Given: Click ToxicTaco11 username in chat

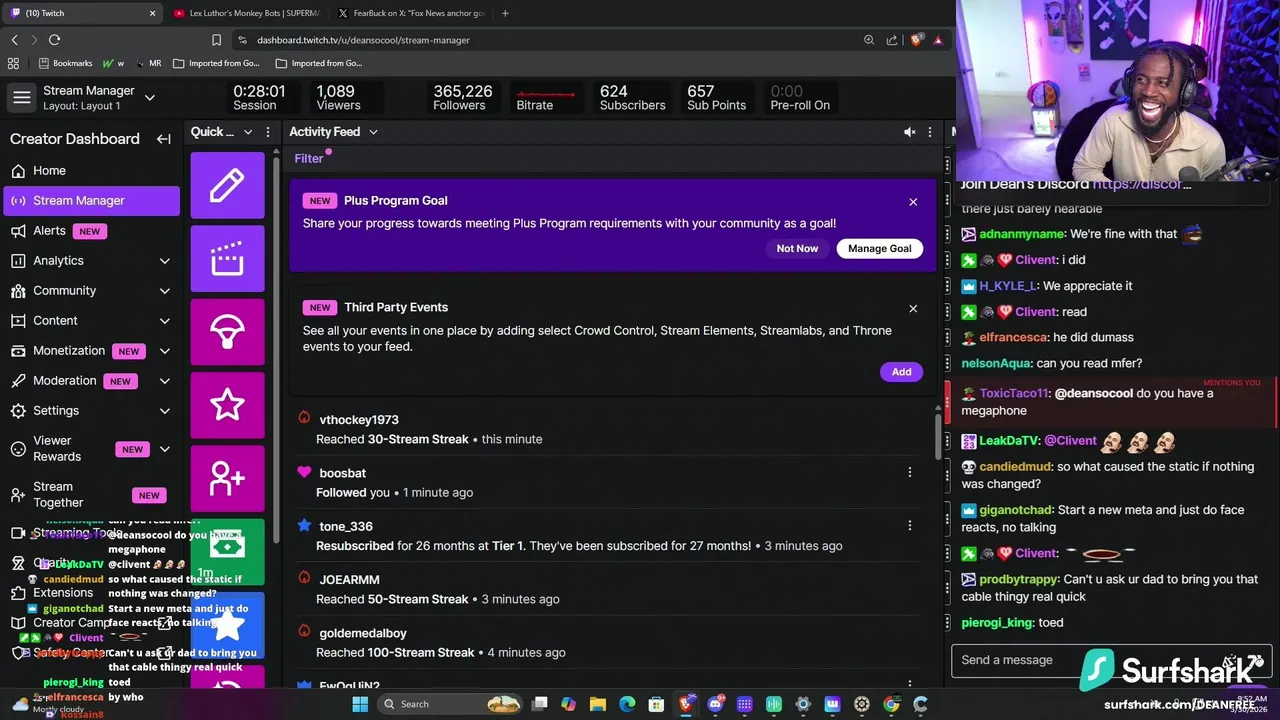Looking at the screenshot, I should (x=1014, y=394).
